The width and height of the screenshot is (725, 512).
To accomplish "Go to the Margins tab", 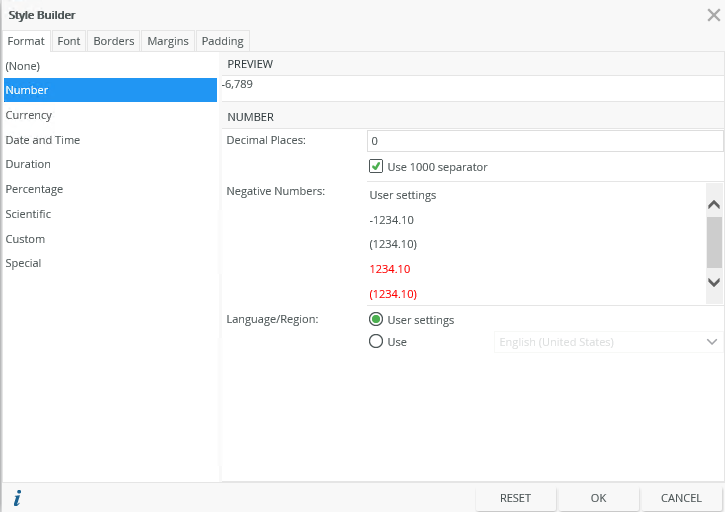I will tap(168, 41).
